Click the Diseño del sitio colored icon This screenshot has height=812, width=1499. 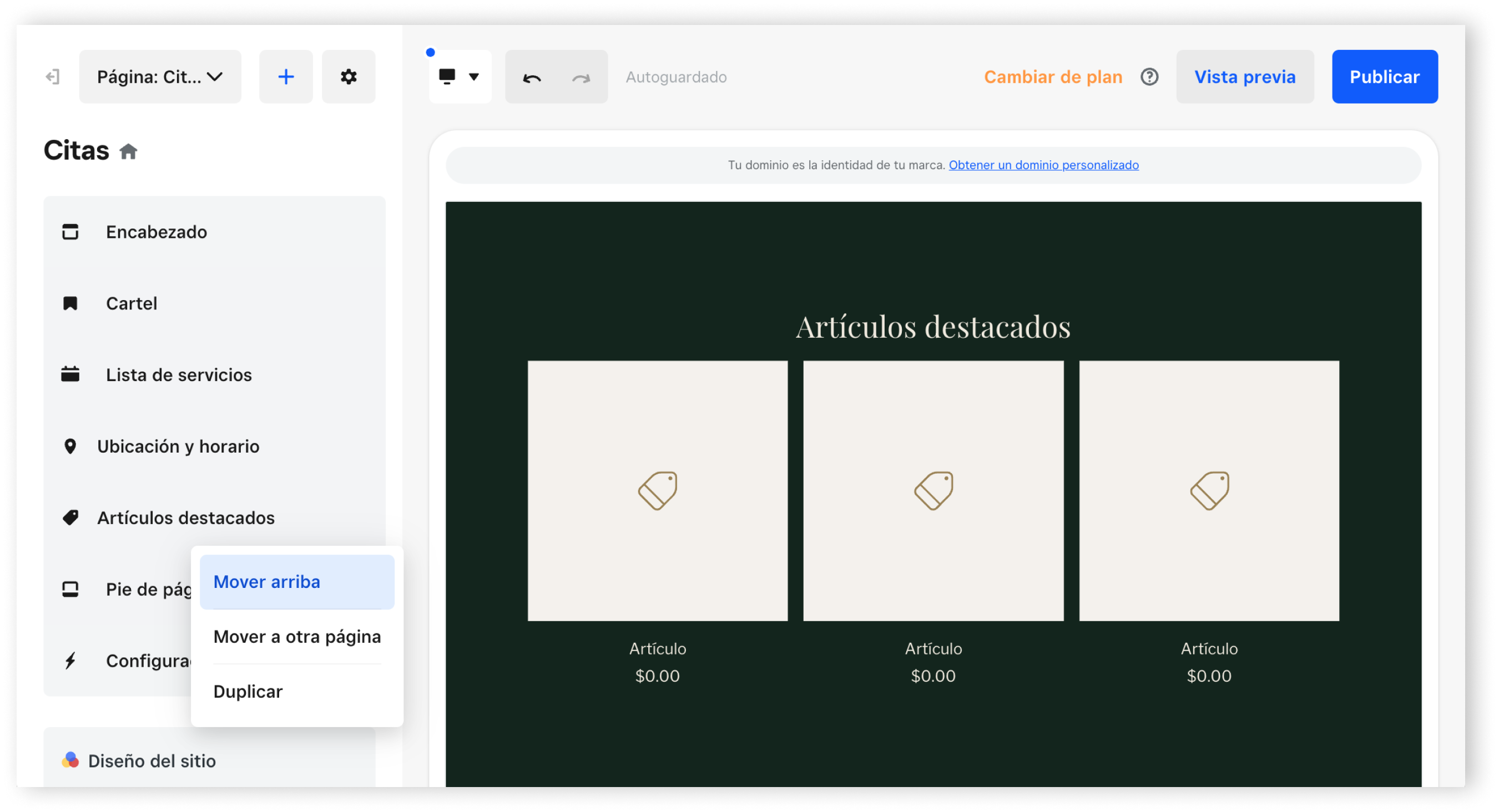coord(70,760)
